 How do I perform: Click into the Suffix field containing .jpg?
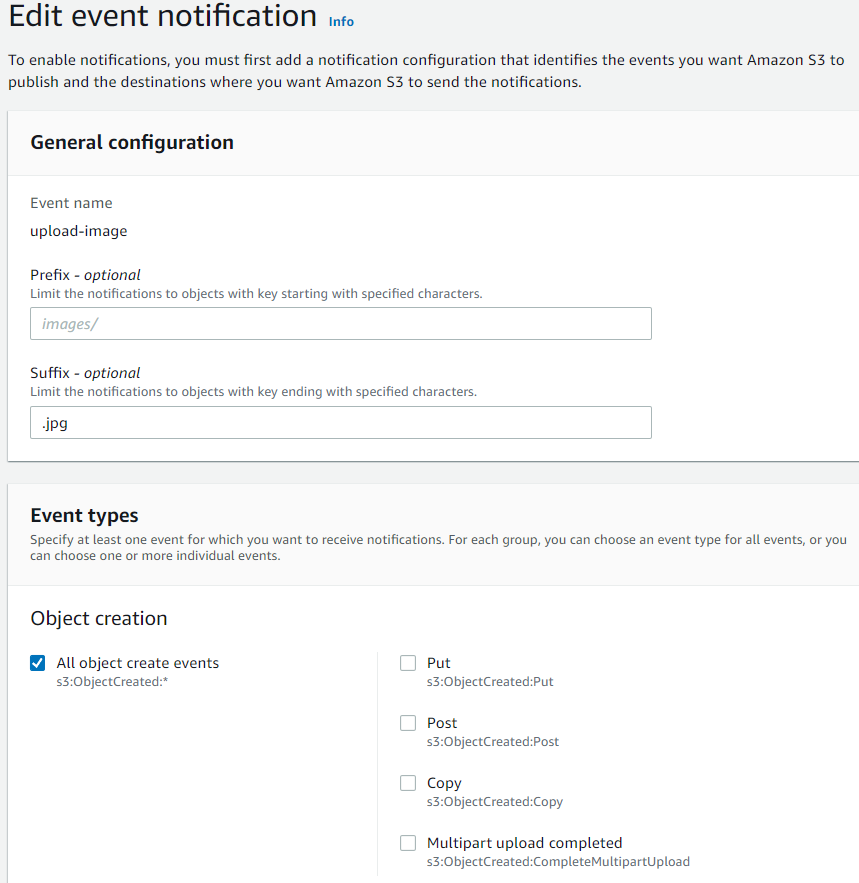tap(341, 422)
